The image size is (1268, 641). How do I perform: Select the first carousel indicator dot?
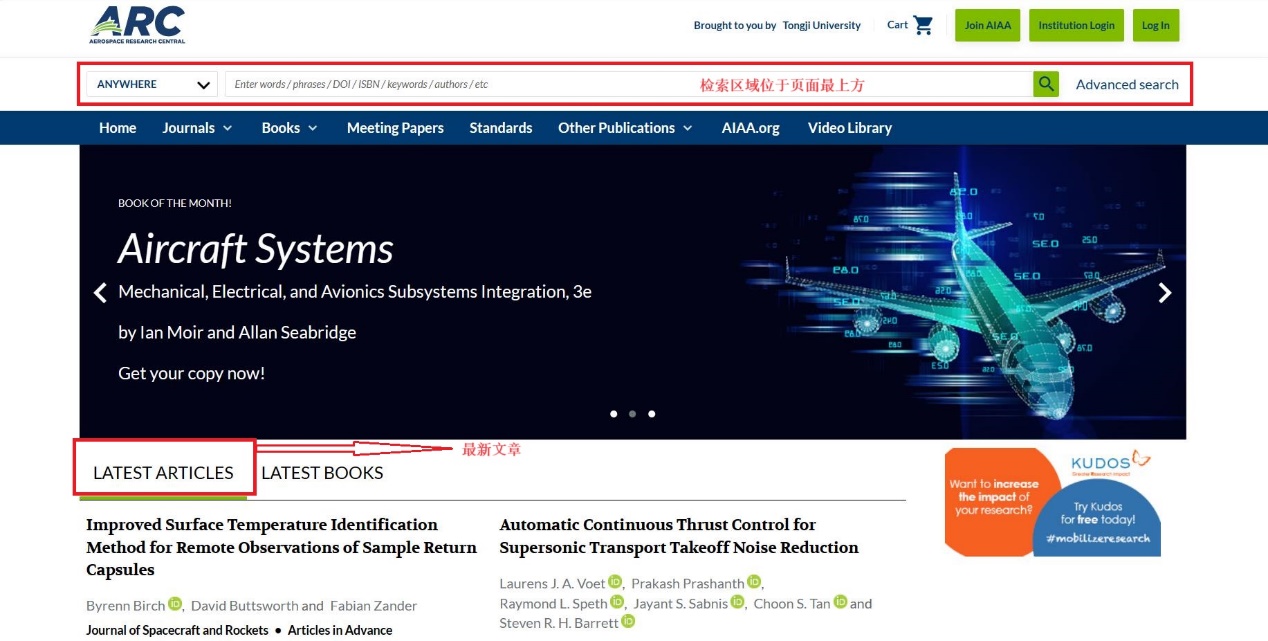[x=614, y=413]
